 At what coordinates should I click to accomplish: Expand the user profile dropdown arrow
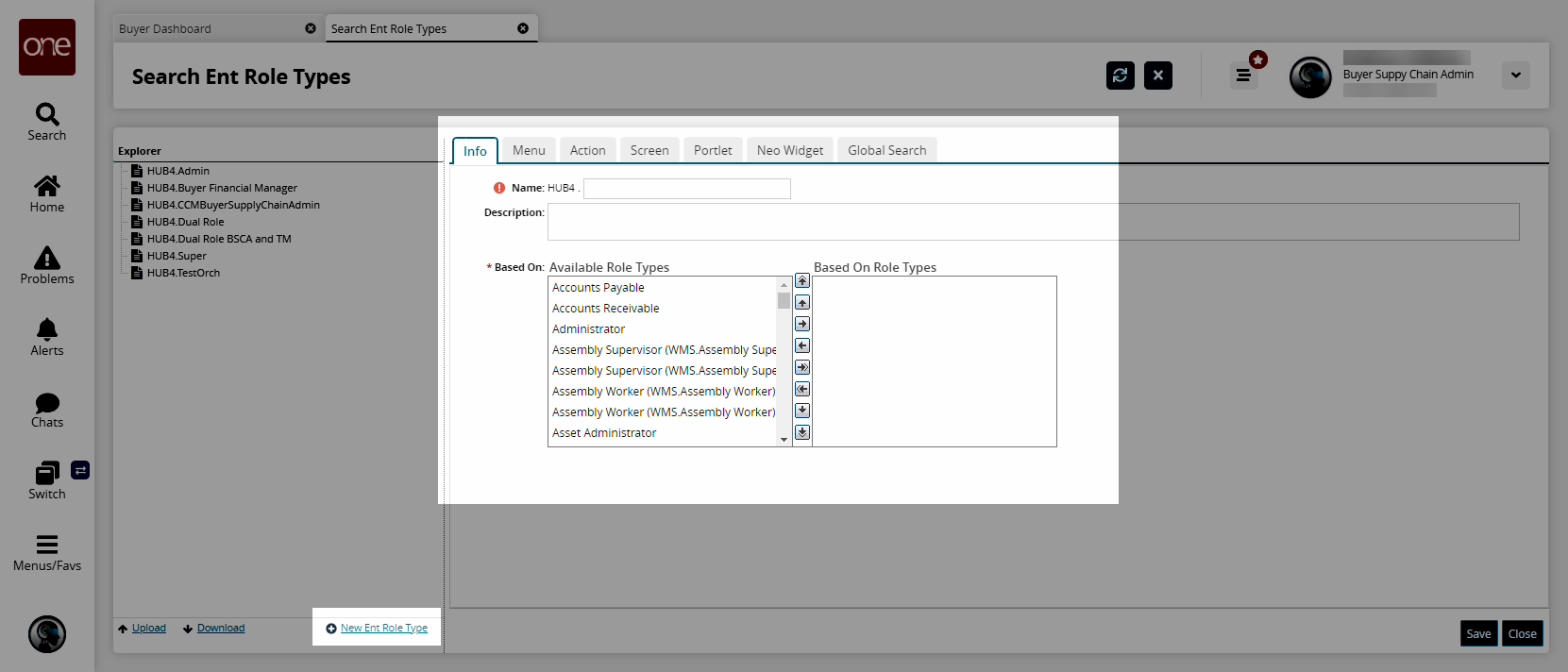pyautogui.click(x=1515, y=76)
